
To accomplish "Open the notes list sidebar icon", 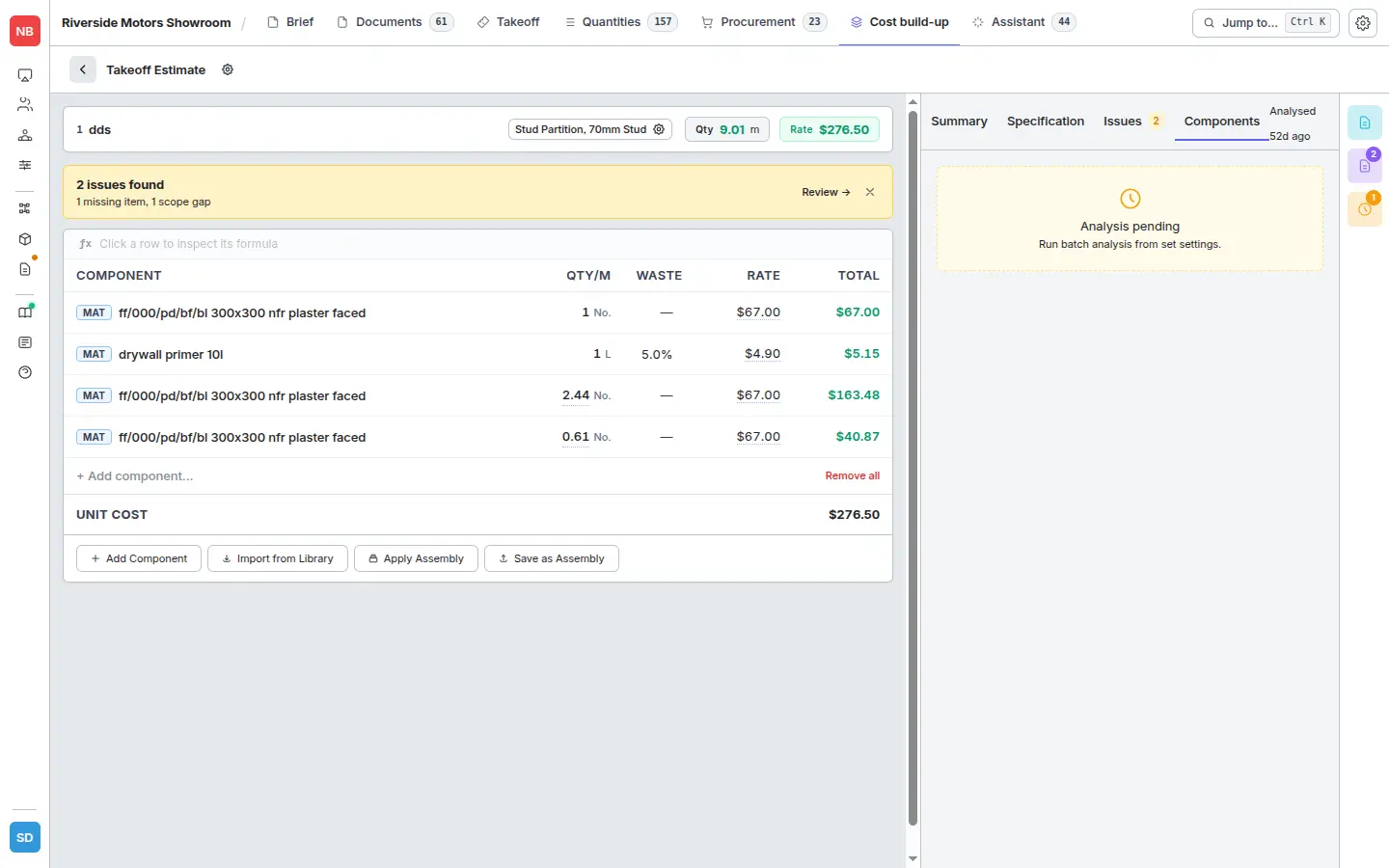I will 25,342.
